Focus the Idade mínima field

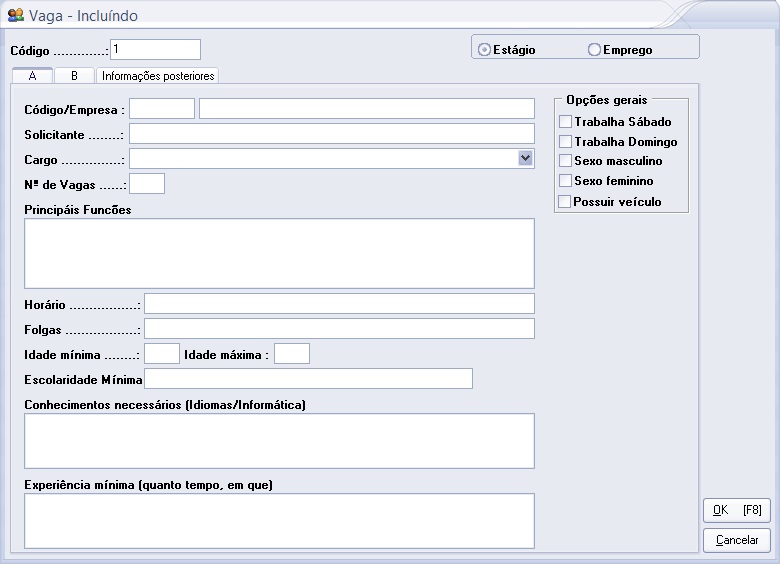click(x=162, y=353)
